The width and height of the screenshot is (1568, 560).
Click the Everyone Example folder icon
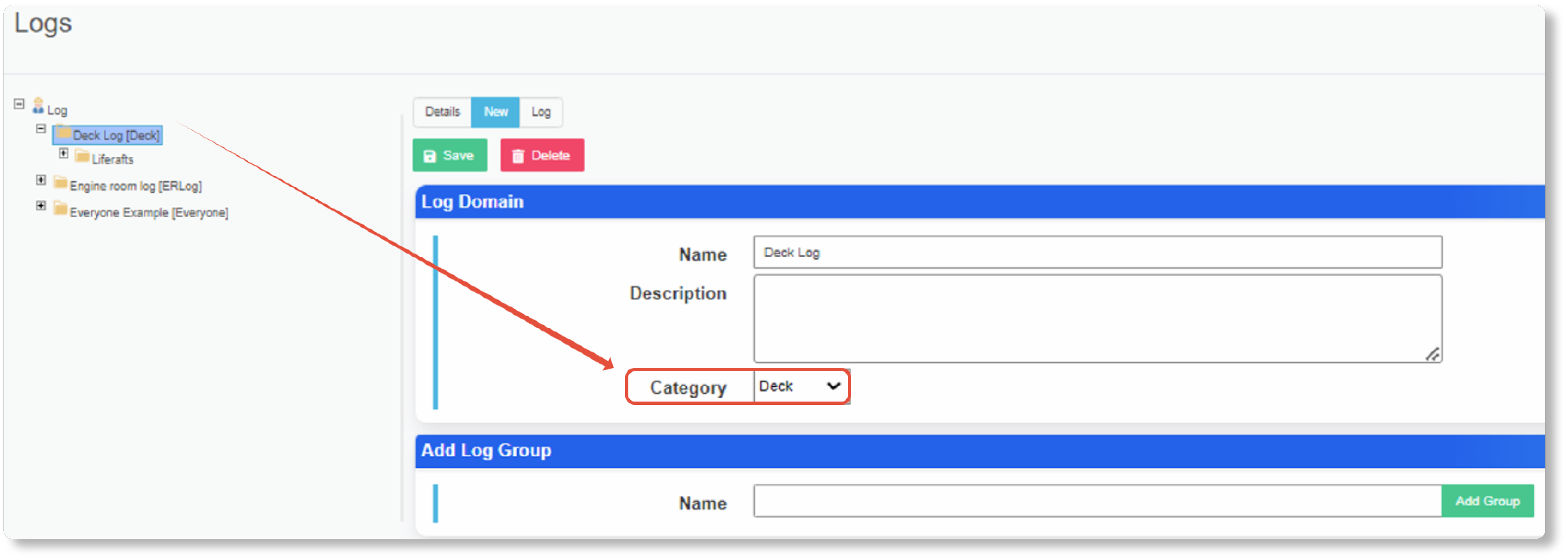(x=60, y=209)
